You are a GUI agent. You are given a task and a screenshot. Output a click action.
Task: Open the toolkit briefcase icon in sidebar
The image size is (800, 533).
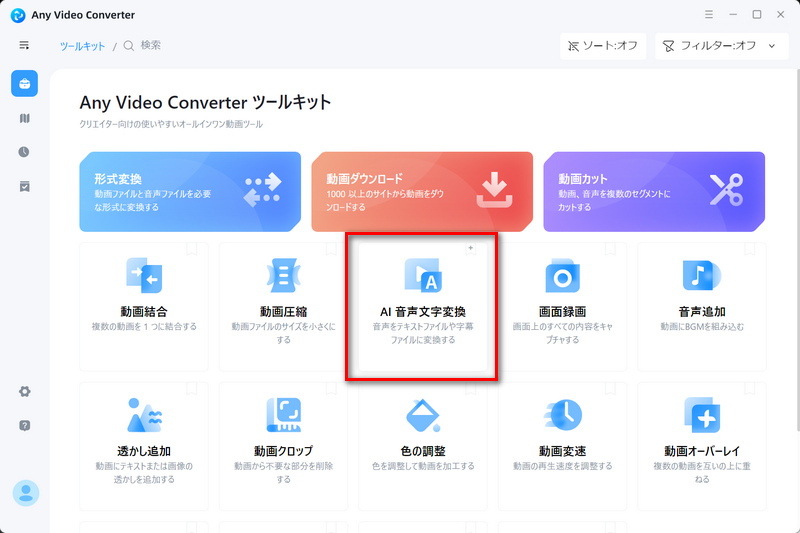tap(24, 84)
